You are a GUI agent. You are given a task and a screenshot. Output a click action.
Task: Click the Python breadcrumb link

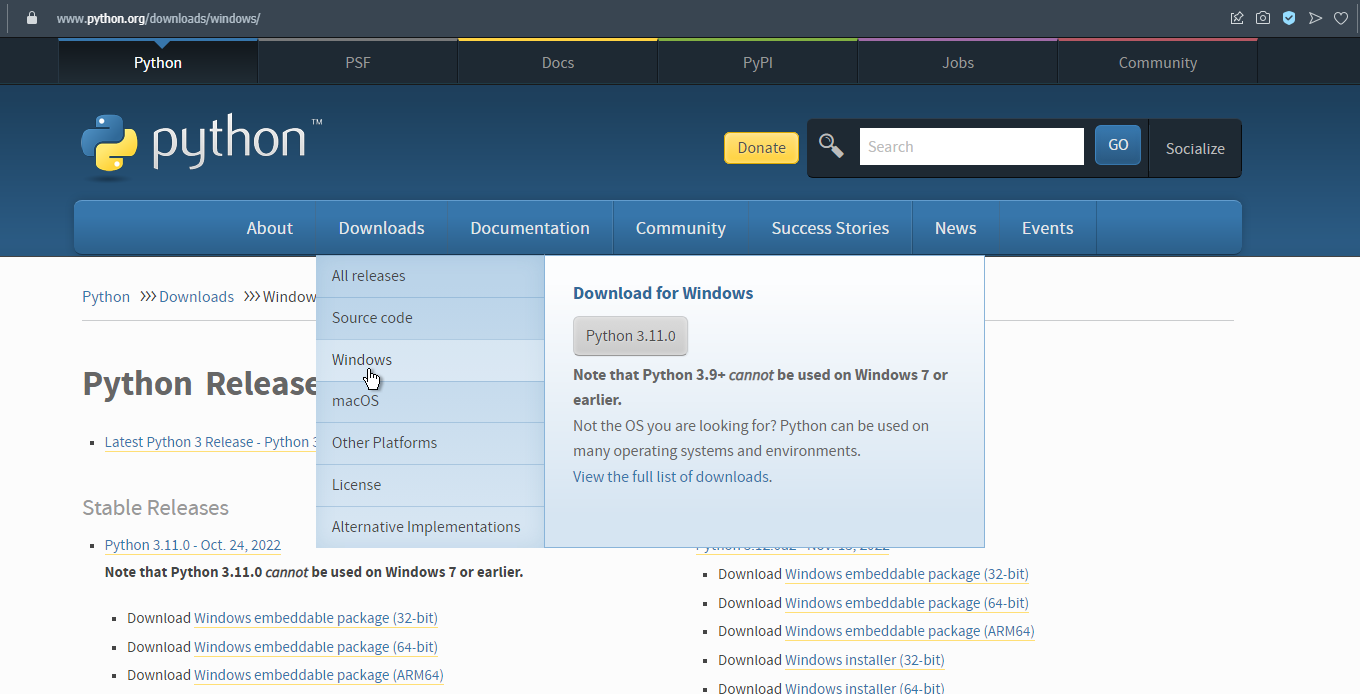coord(106,297)
